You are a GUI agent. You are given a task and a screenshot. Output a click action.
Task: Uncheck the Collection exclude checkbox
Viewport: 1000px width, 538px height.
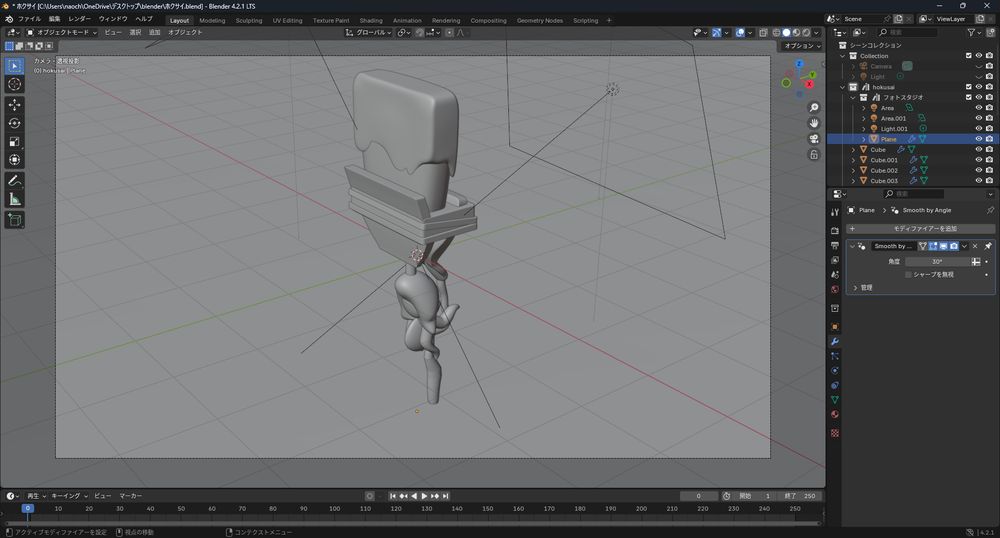[967, 56]
